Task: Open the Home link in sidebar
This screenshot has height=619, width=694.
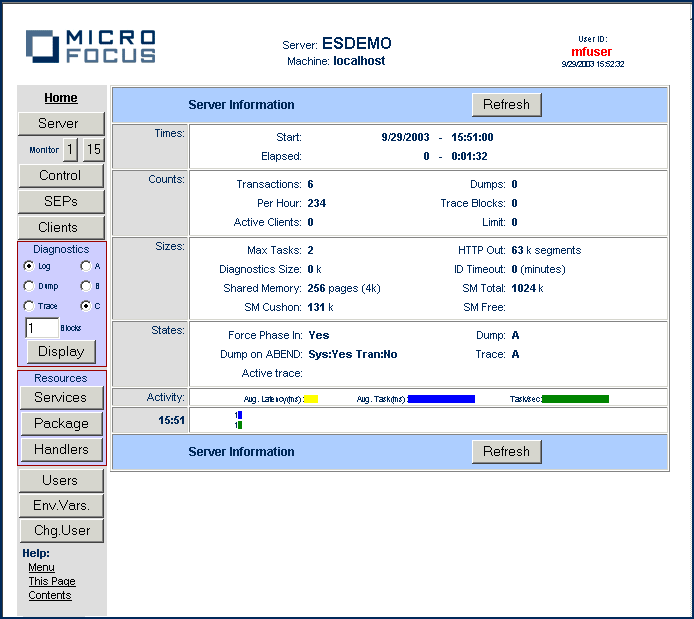Action: coord(61,98)
